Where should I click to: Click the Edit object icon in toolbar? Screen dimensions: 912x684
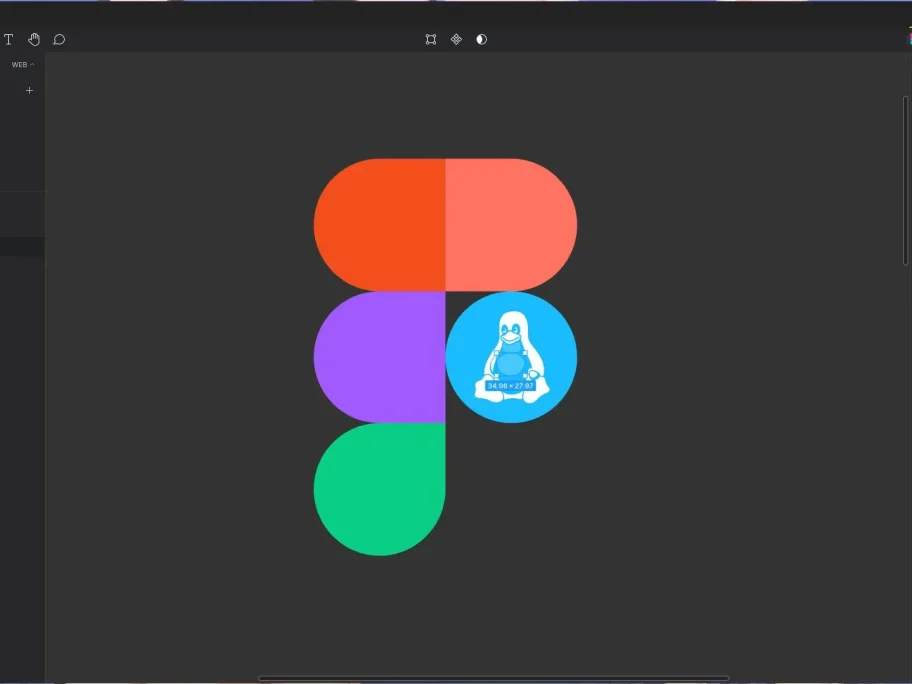click(431, 39)
